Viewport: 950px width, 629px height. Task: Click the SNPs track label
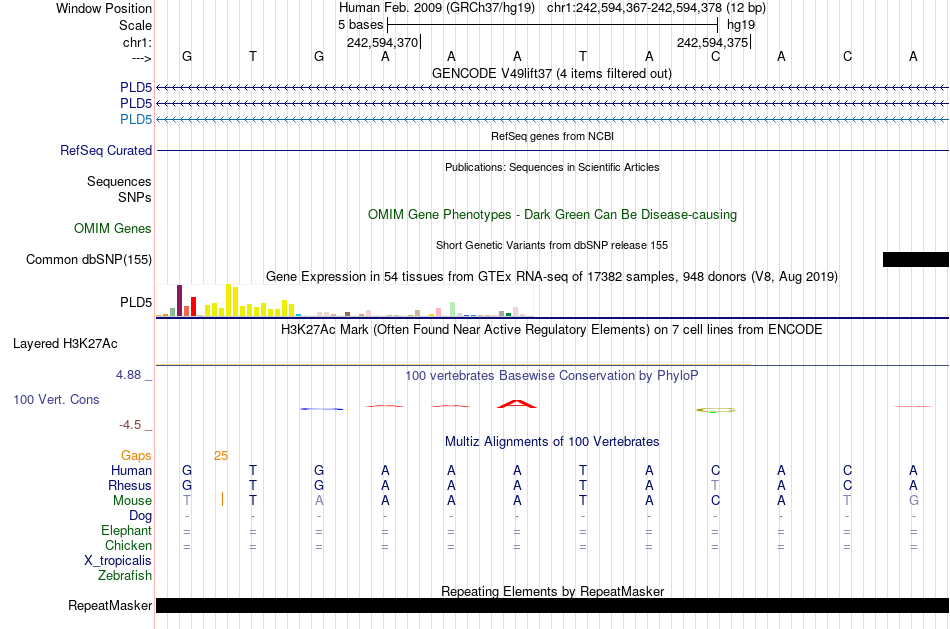coord(135,198)
